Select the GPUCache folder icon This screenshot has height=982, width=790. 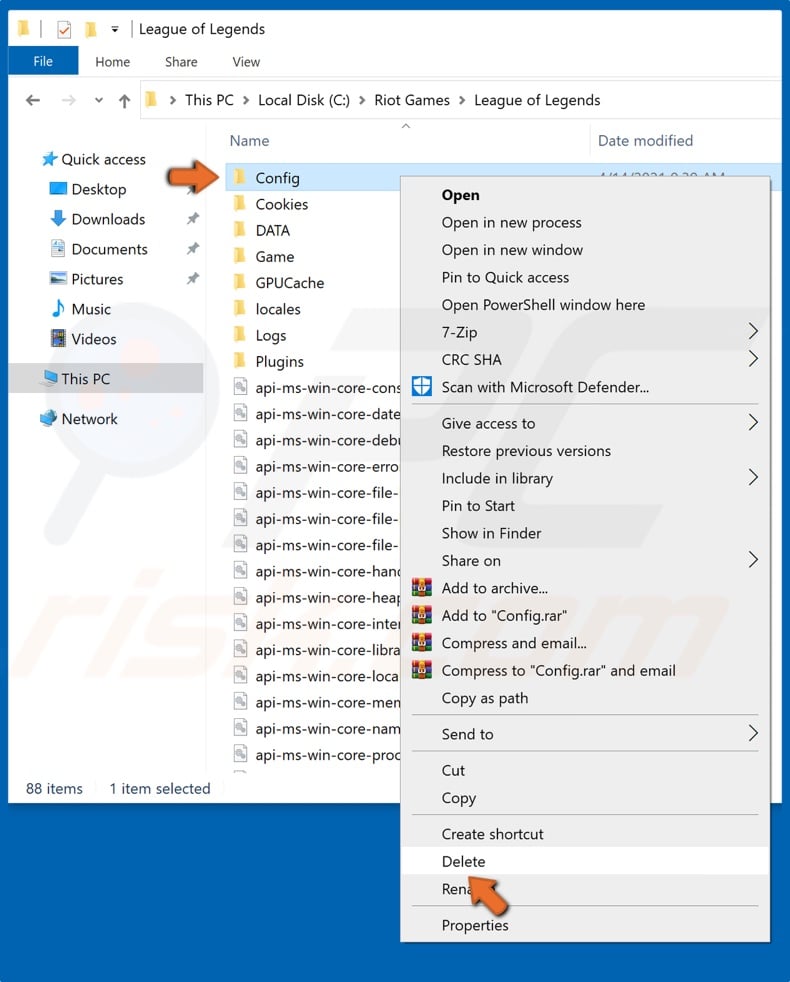239,282
